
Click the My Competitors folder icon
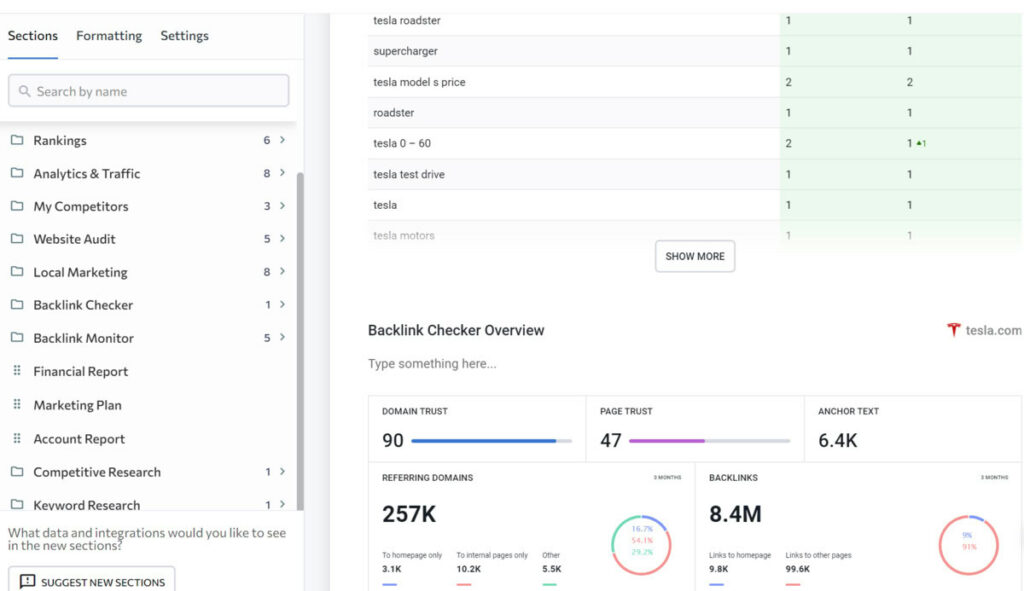coord(17,206)
